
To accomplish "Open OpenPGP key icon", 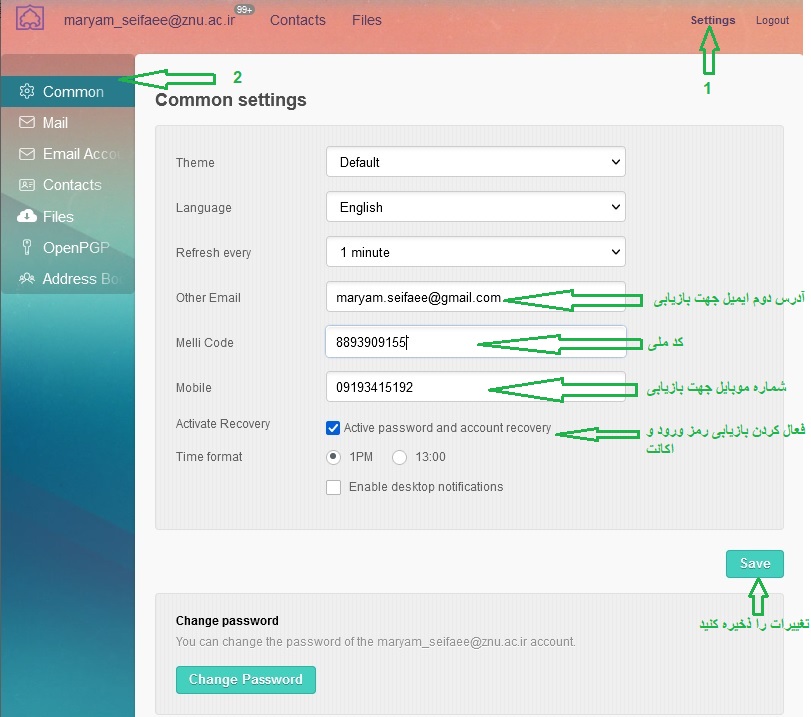I will pos(27,247).
